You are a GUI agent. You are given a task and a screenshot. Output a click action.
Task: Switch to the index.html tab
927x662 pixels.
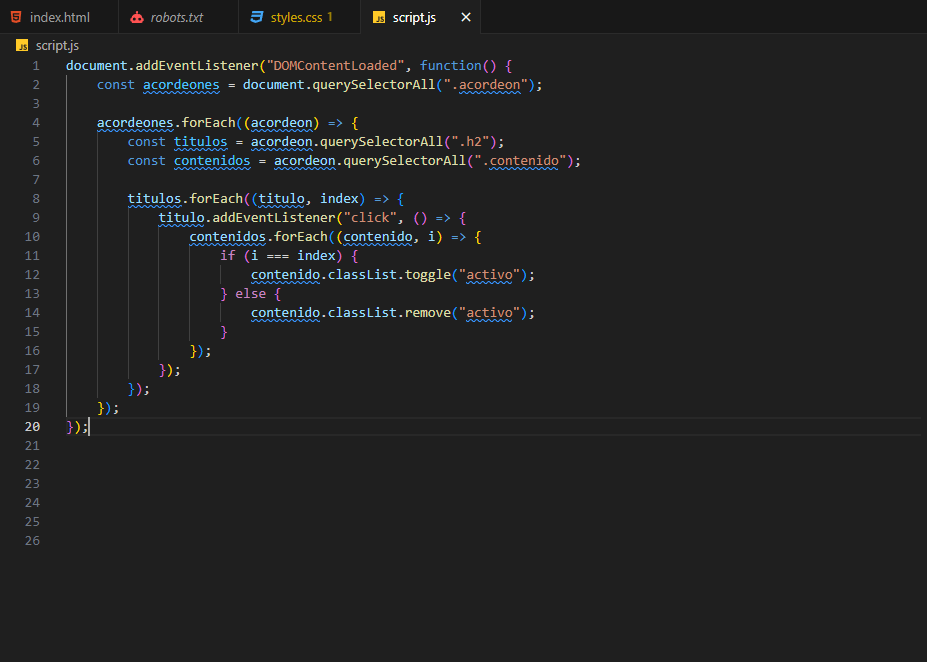(x=59, y=17)
